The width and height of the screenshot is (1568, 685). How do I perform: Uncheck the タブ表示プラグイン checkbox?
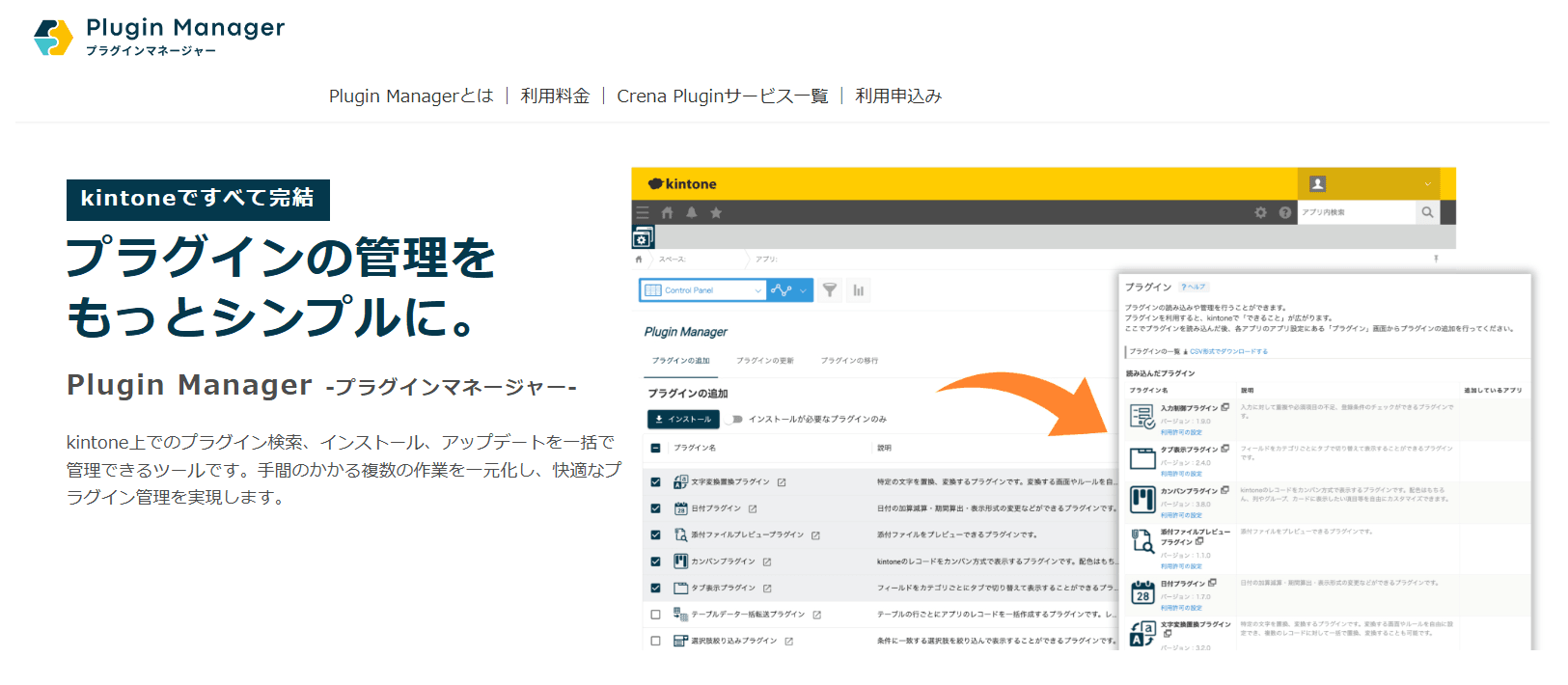pyautogui.click(x=656, y=588)
